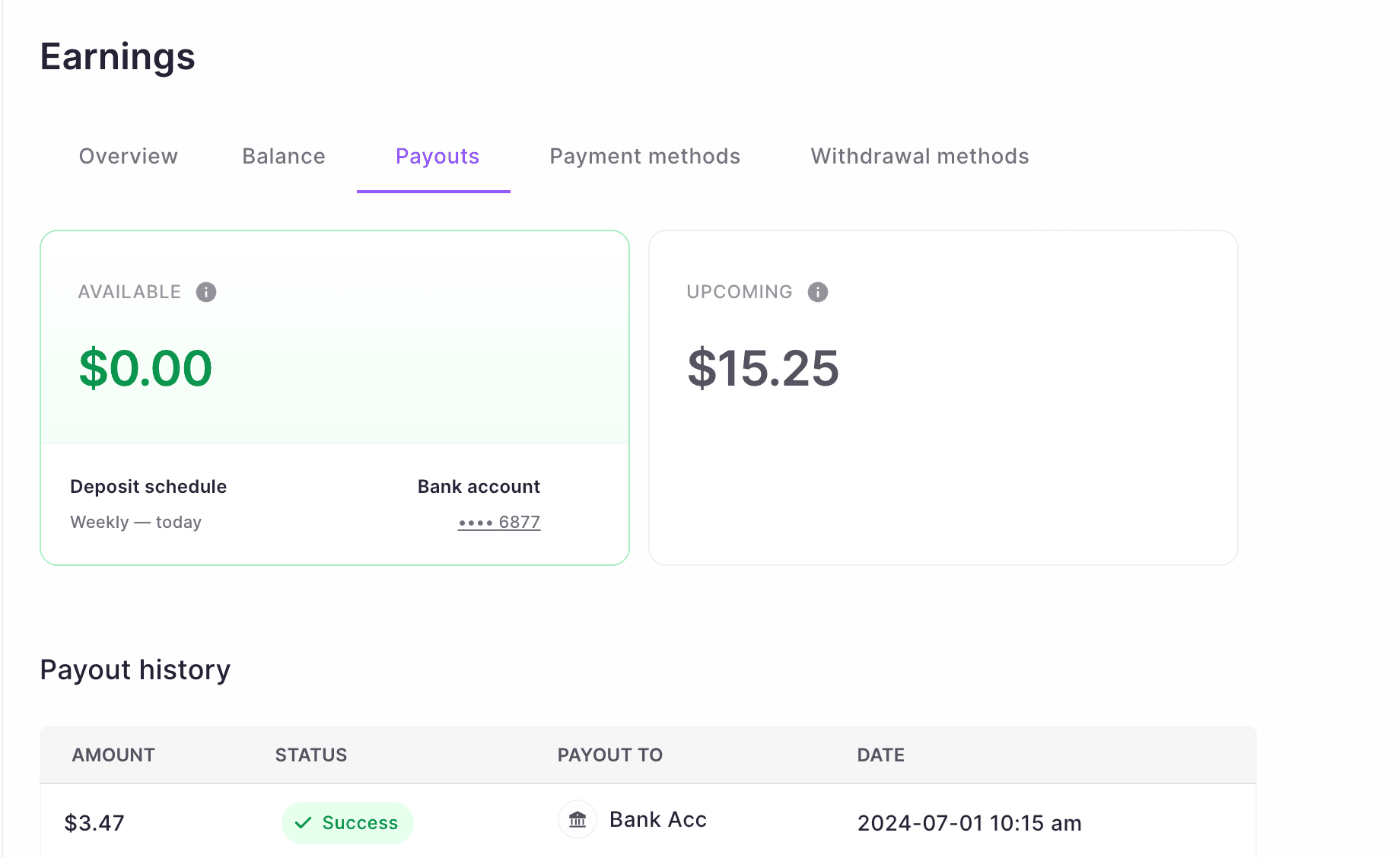Click the Bank Acc payout destination

point(658,820)
